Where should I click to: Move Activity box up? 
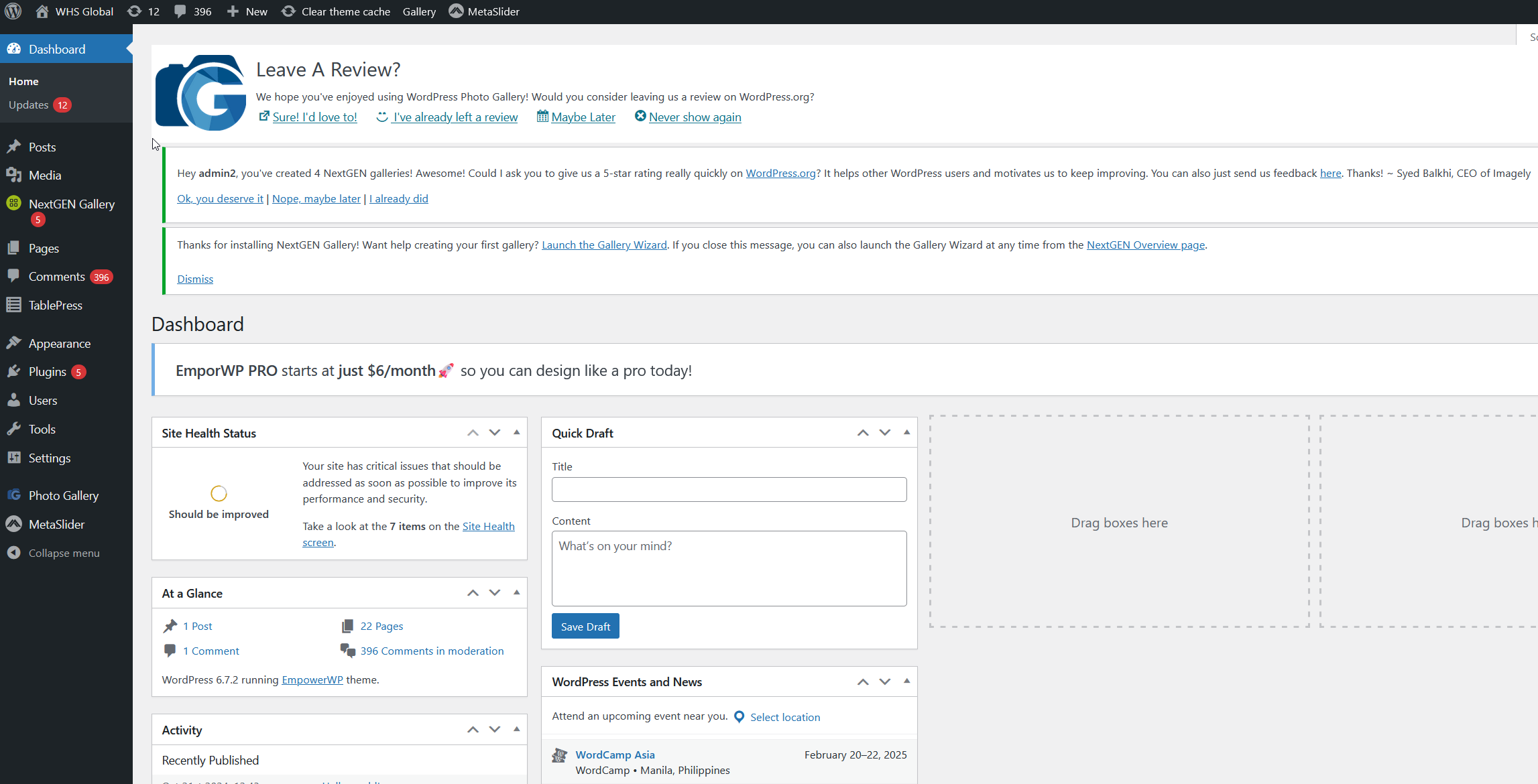coord(473,730)
